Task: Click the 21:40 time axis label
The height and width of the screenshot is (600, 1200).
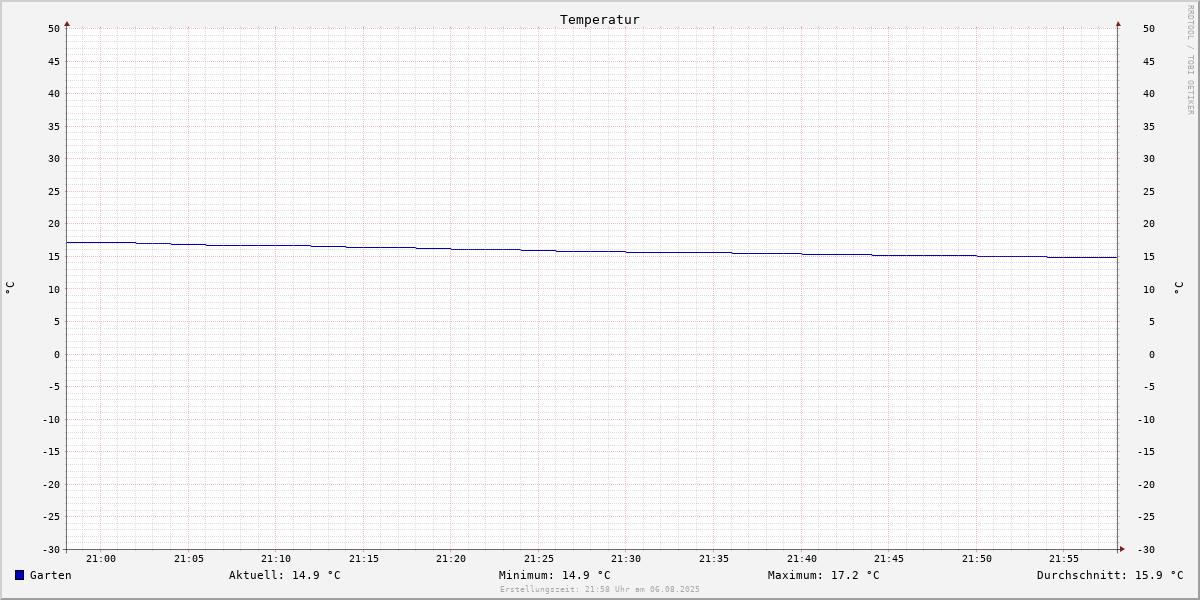Action: [x=802, y=559]
